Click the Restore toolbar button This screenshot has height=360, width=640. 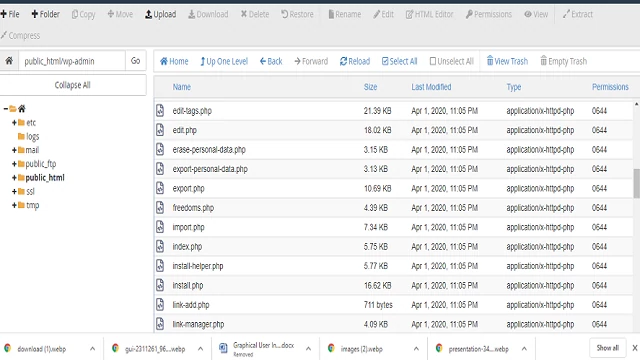tap(297, 14)
